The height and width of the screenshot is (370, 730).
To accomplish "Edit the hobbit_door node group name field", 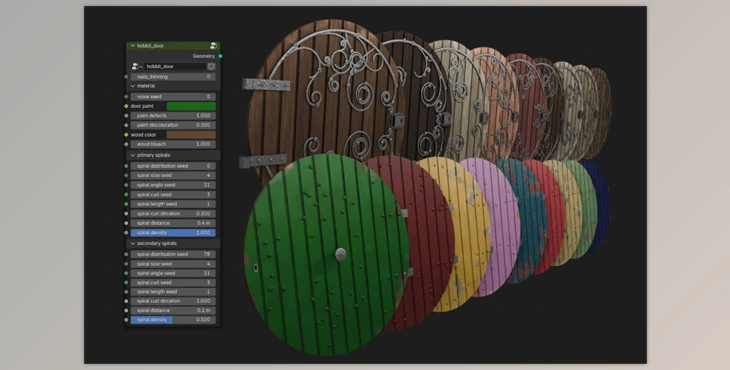I will coord(175,67).
